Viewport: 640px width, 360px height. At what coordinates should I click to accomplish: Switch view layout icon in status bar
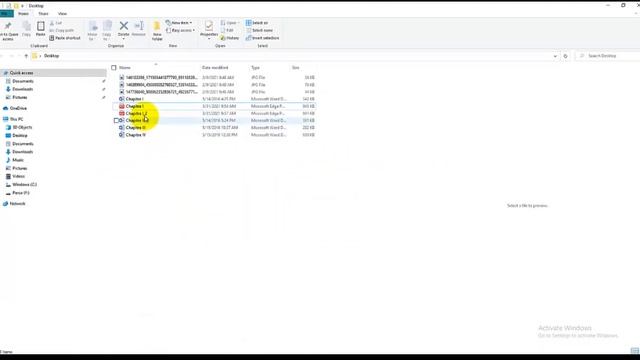click(x=634, y=351)
